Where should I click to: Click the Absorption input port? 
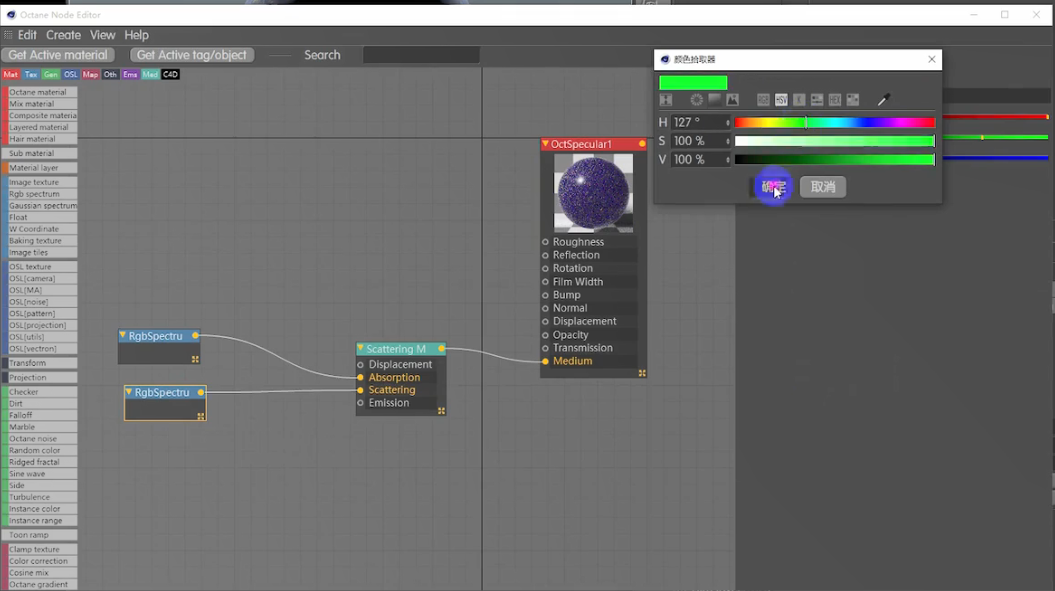point(361,378)
